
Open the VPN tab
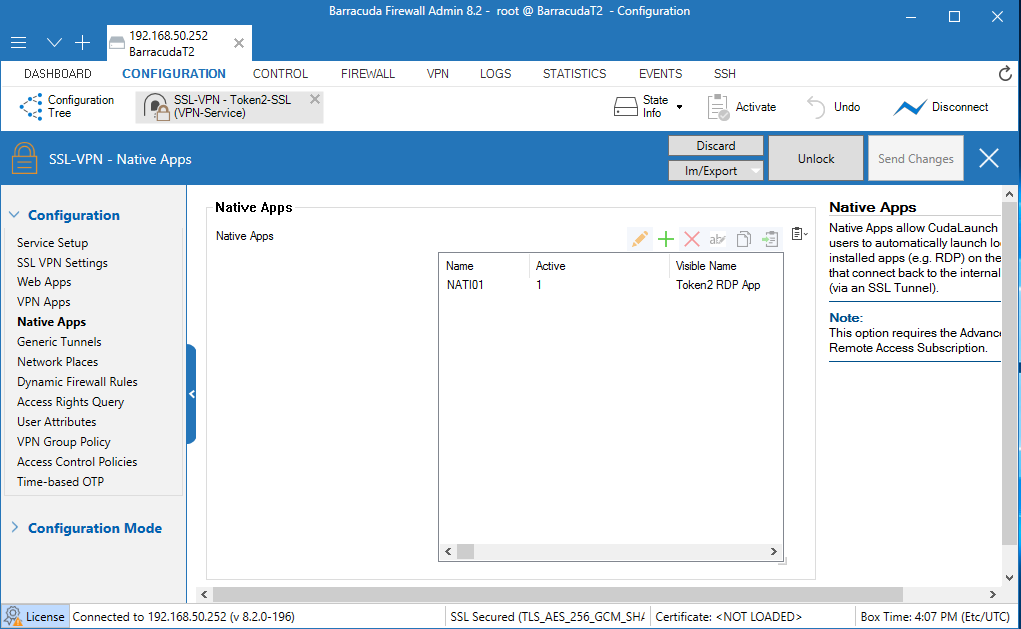(438, 74)
